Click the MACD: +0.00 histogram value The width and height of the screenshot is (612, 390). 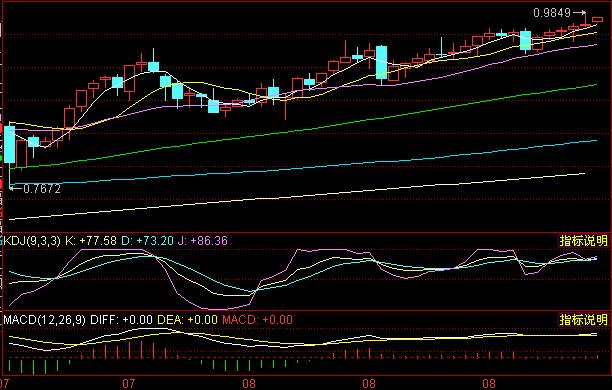coord(258,320)
